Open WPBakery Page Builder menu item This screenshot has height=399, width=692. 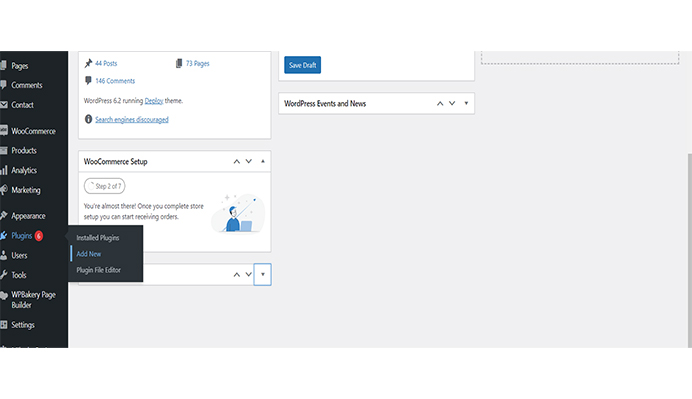click(34, 300)
